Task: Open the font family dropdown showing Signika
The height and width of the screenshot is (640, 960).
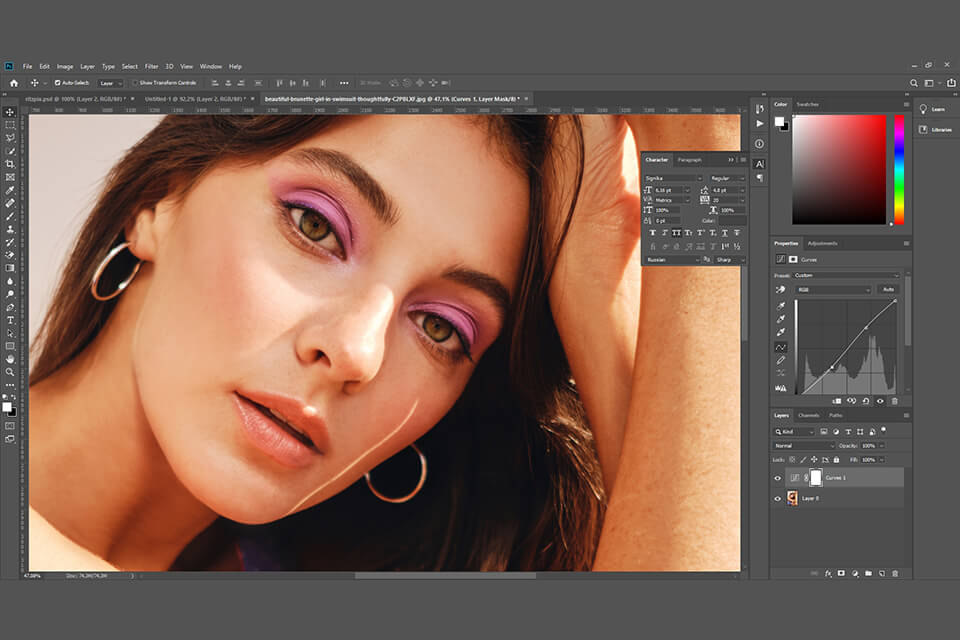Action: [x=673, y=178]
